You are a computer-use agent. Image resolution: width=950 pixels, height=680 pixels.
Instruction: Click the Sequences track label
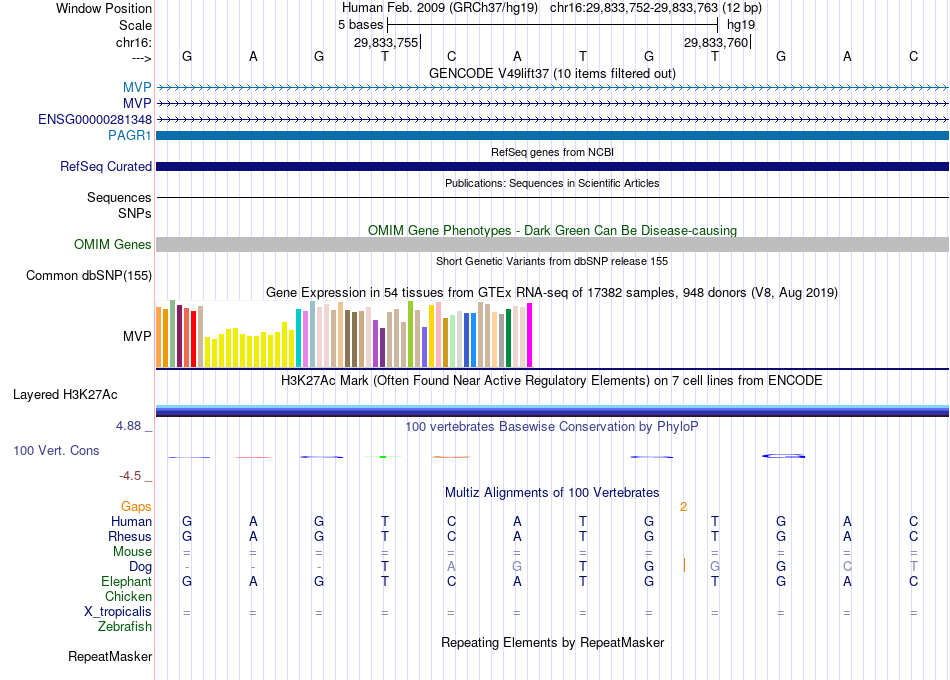click(119, 198)
